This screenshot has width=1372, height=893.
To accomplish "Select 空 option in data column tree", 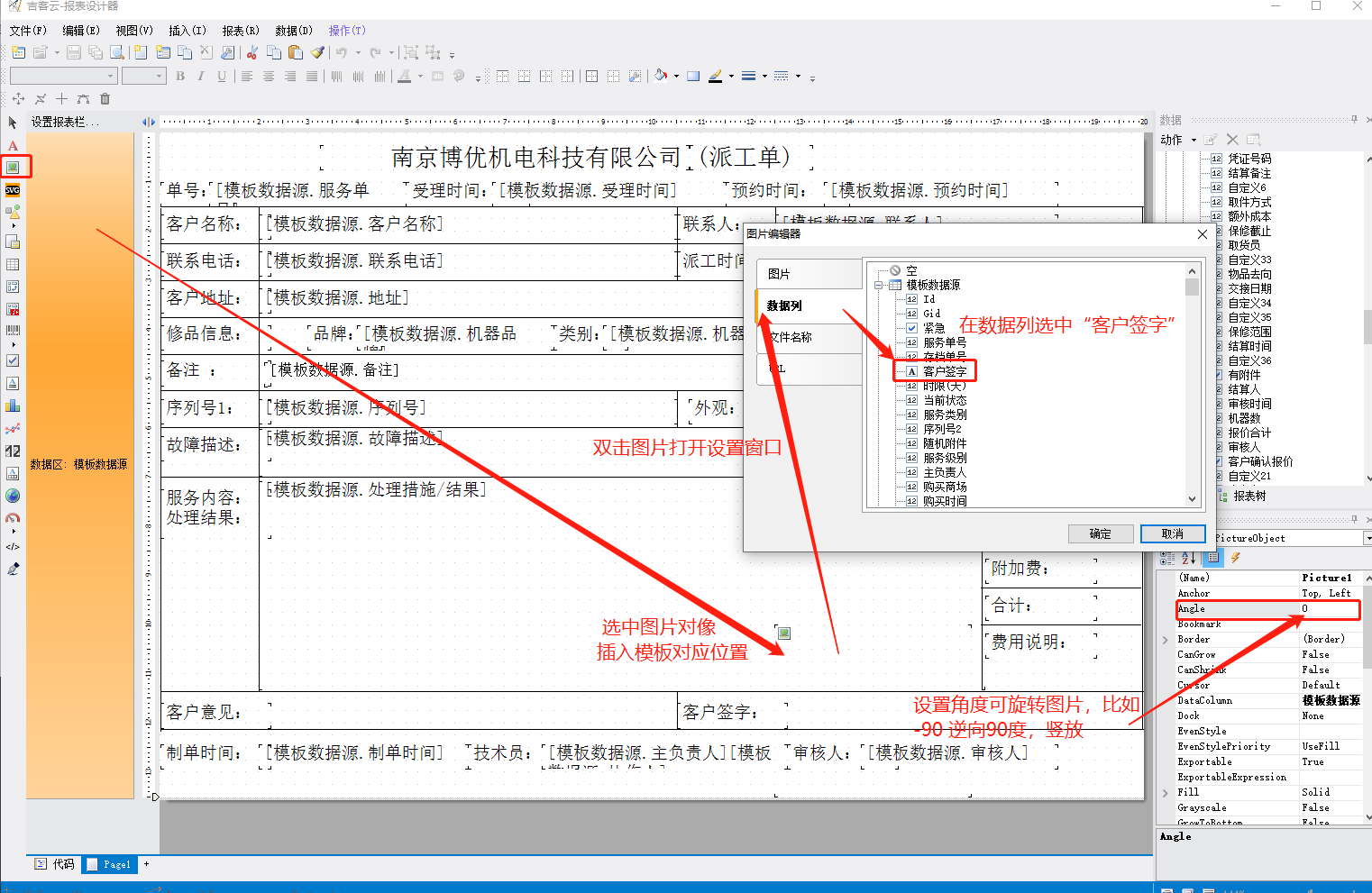I will point(911,270).
